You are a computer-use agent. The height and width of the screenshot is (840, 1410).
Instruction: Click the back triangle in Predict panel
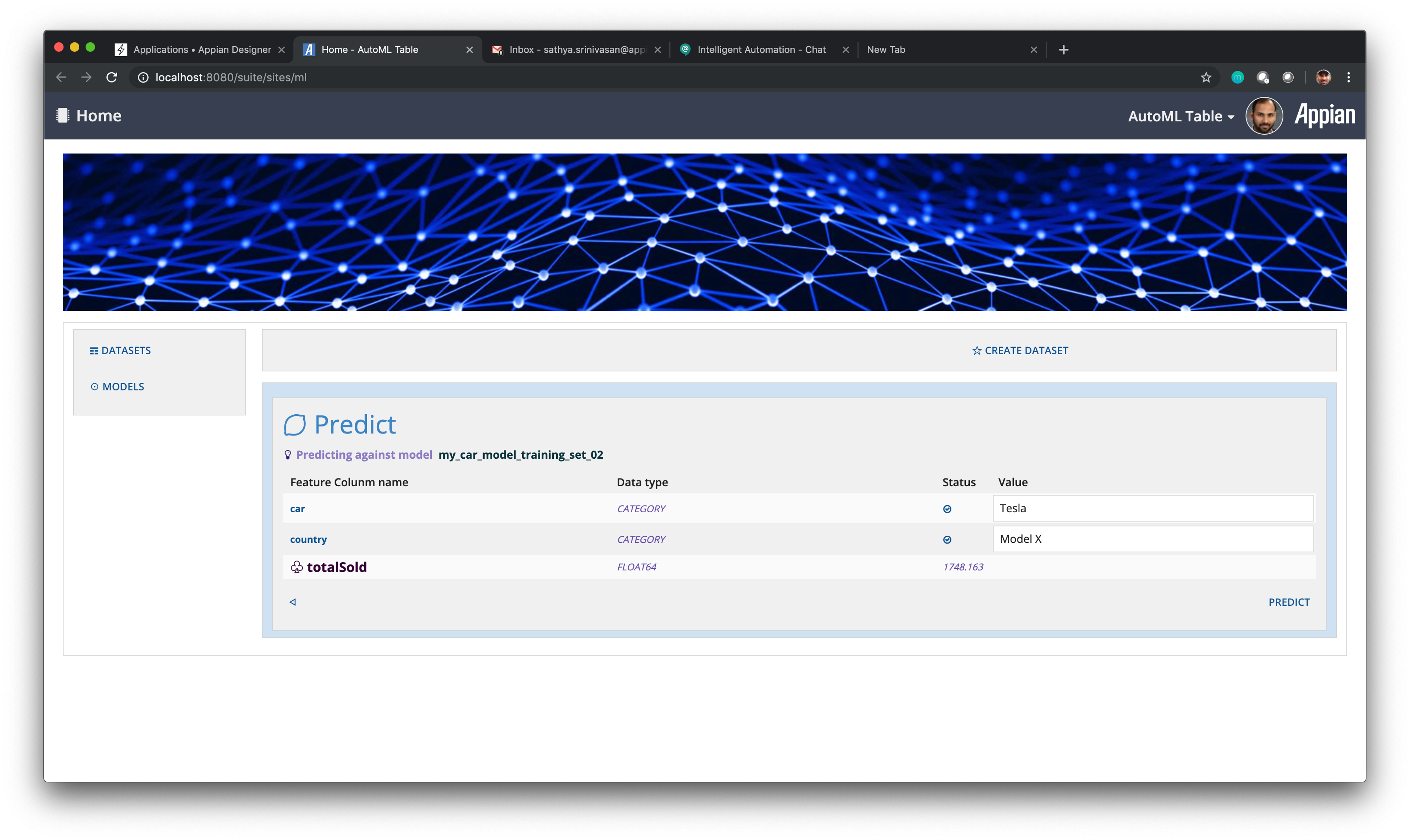tap(293, 602)
